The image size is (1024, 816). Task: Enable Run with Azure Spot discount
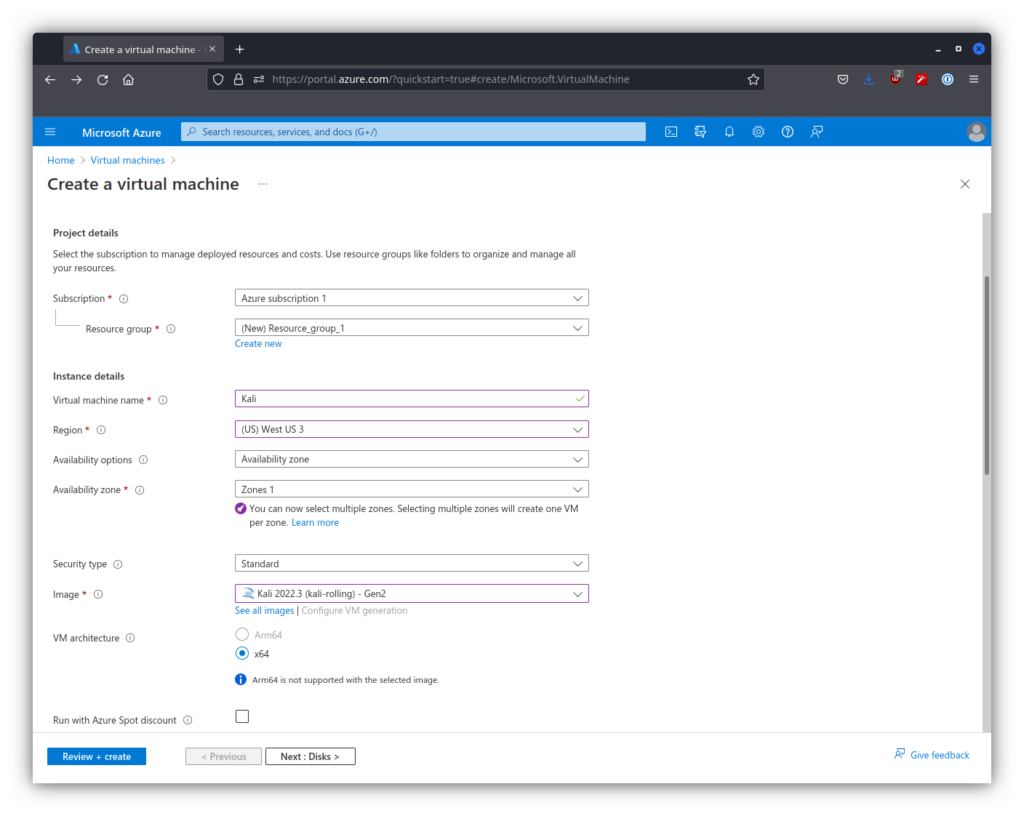[x=242, y=716]
